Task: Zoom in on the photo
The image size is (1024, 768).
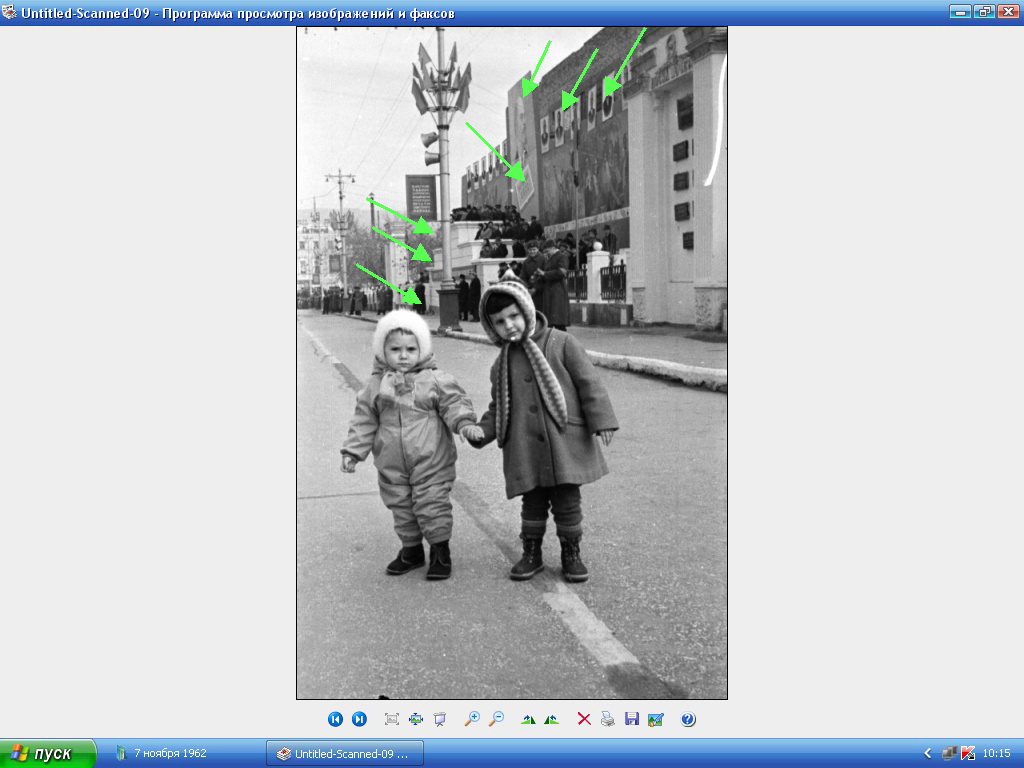Action: coord(472,719)
